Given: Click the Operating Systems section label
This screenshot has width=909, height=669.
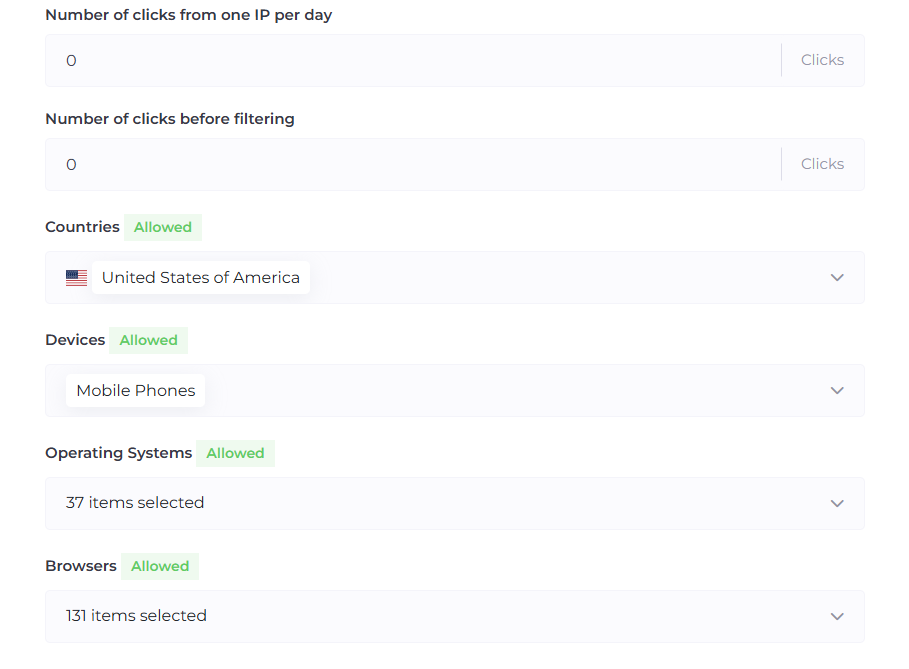Looking at the screenshot, I should (x=118, y=453).
